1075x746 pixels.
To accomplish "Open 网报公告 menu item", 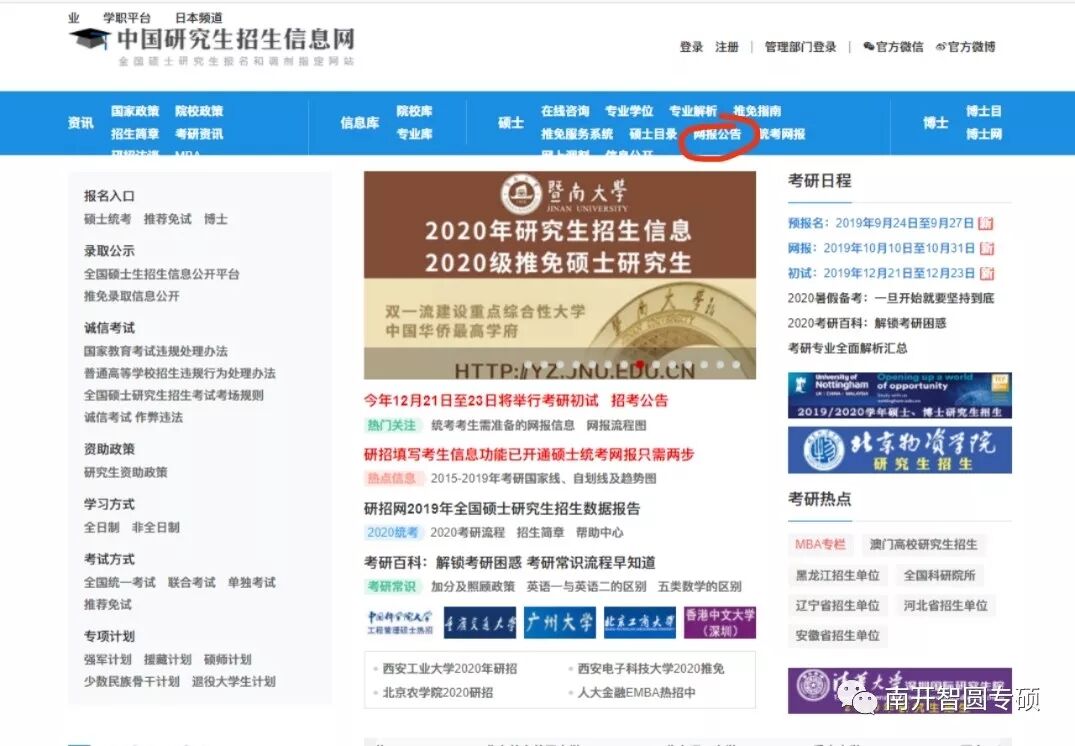I will 717,134.
